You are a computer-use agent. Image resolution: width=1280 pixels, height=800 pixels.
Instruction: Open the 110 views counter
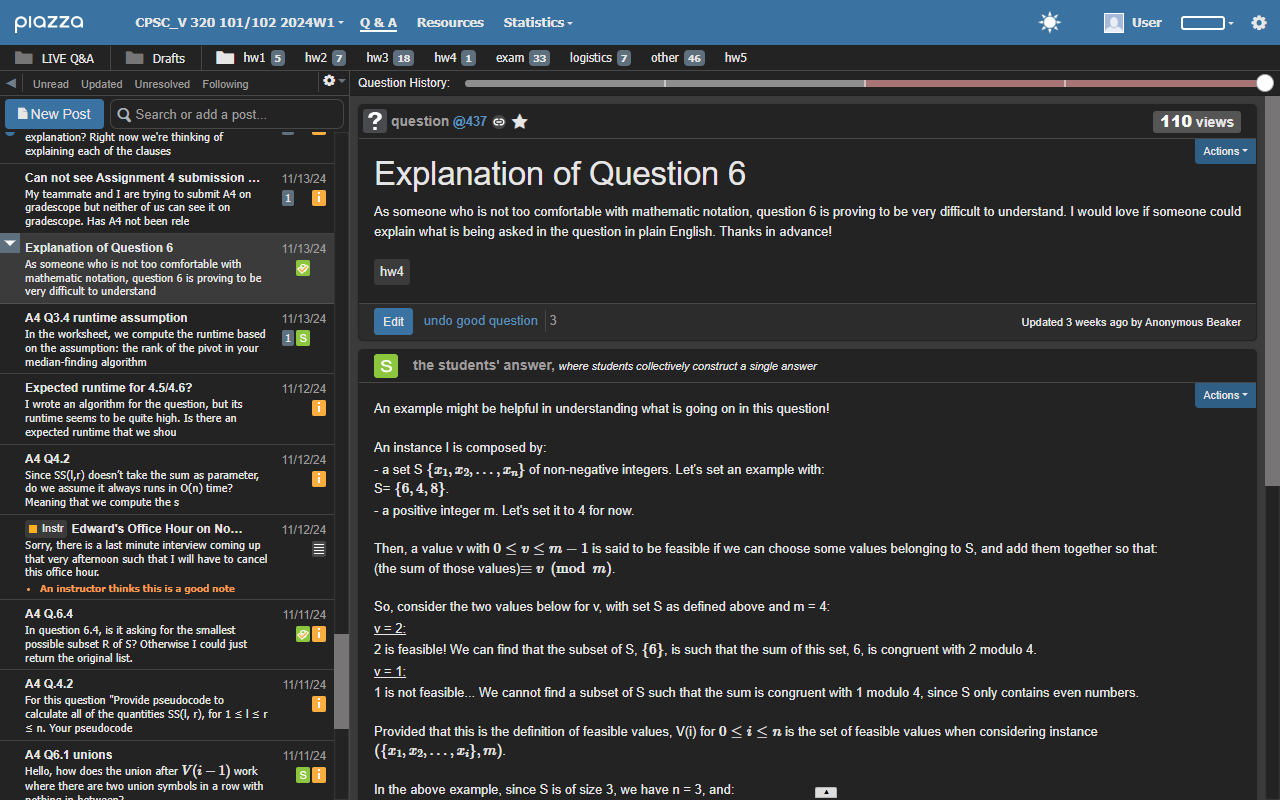[x=1197, y=122]
